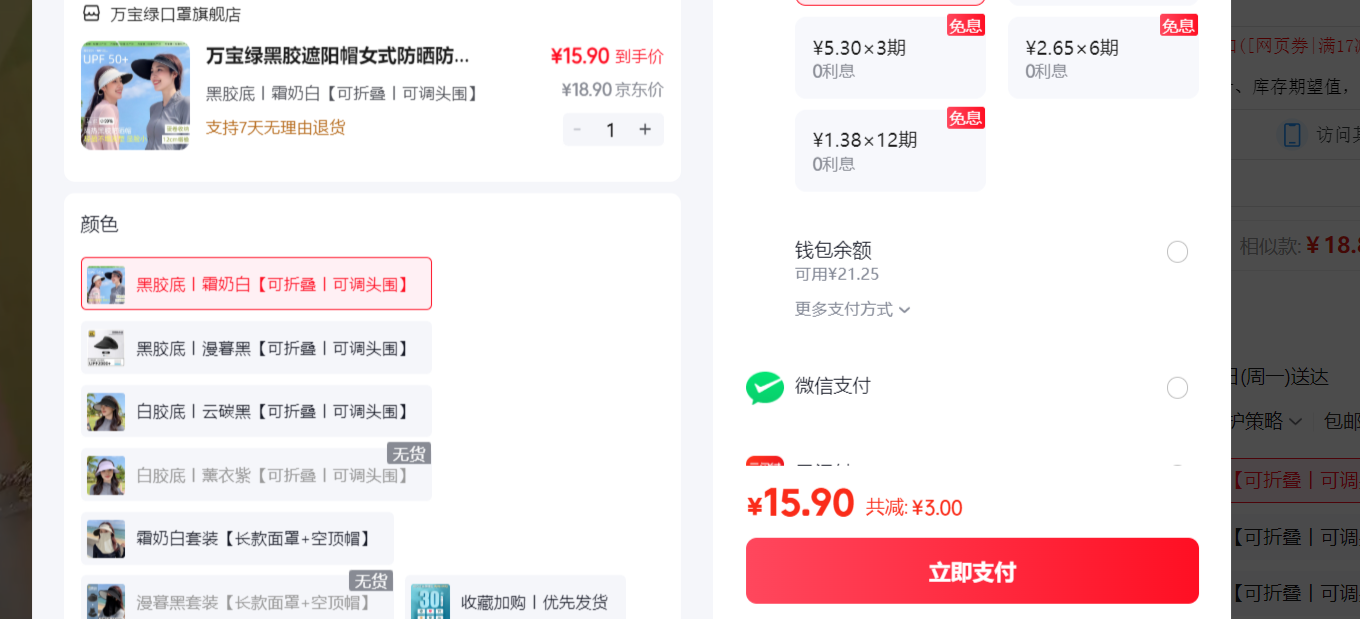This screenshot has height=619, width=1360.
Task: Select the 黑胶底 霜奶白 selected color option
Action: 256,284
